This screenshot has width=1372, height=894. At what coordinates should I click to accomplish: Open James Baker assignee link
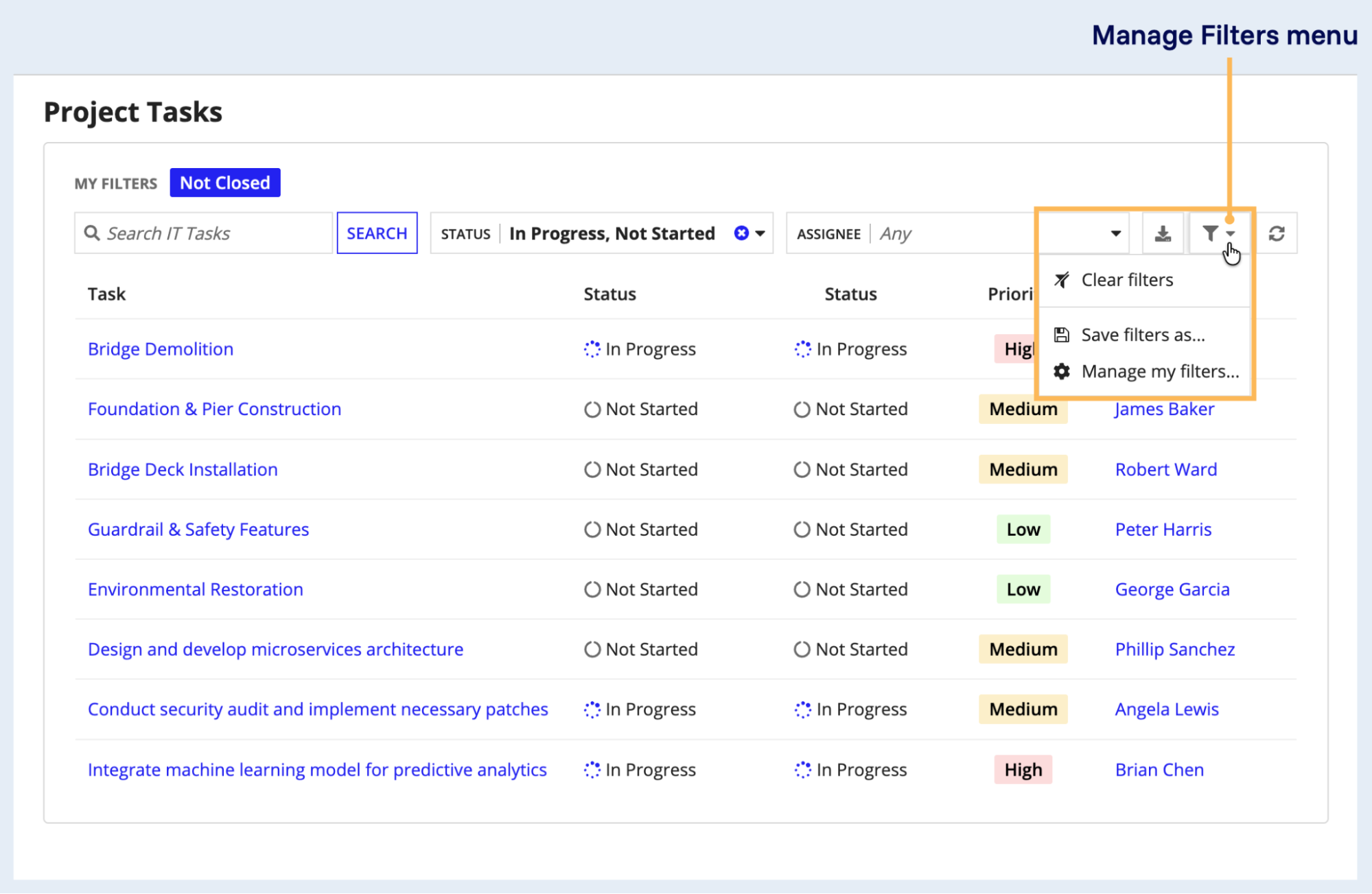click(x=1165, y=409)
